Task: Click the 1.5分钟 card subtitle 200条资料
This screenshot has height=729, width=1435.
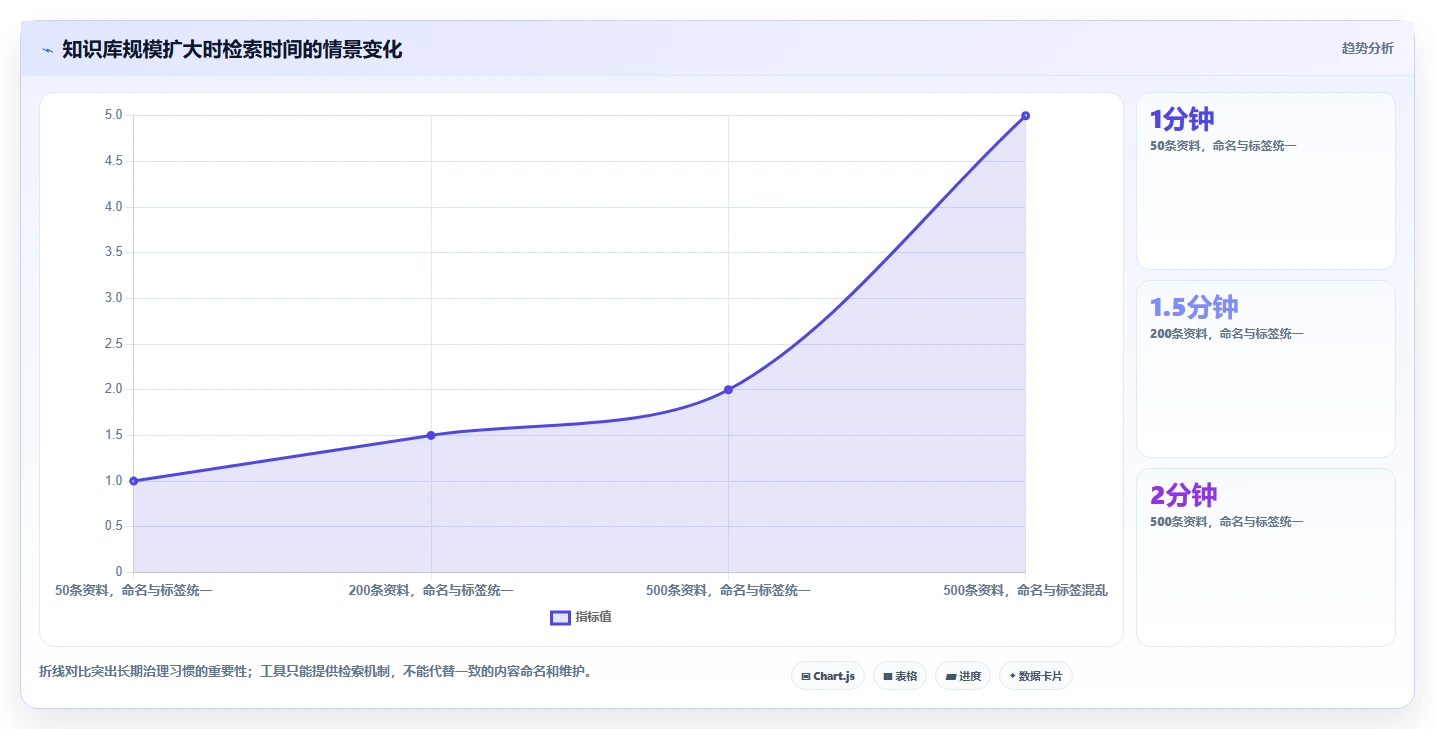Action: [x=1227, y=334]
